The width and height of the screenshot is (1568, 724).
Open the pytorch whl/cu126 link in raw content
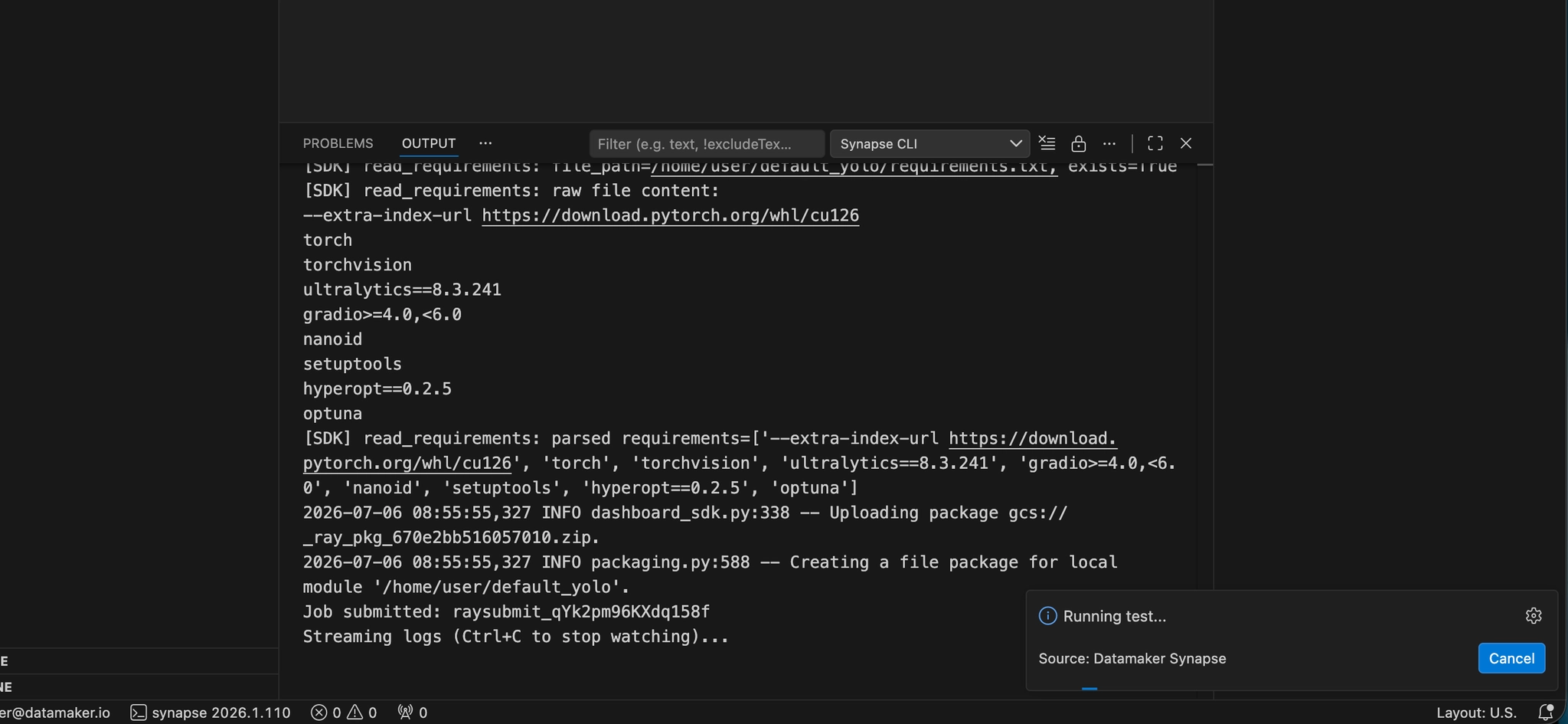click(670, 215)
